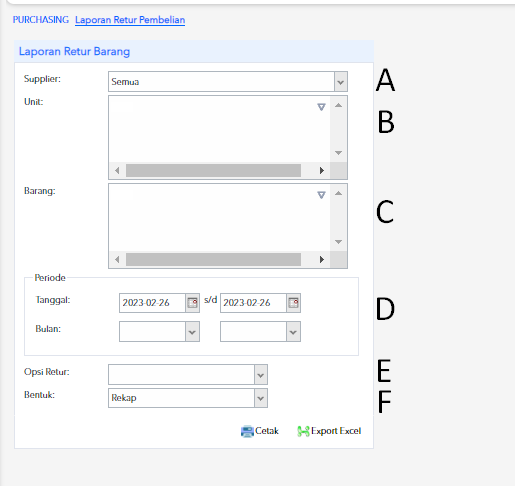
Task: Click the Cetak printer icon
Action: pyautogui.click(x=247, y=431)
